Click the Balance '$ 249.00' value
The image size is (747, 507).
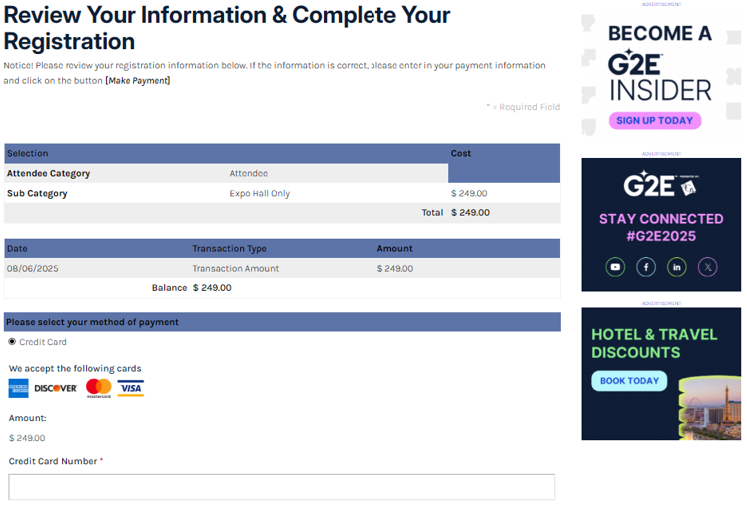pyautogui.click(x=212, y=288)
